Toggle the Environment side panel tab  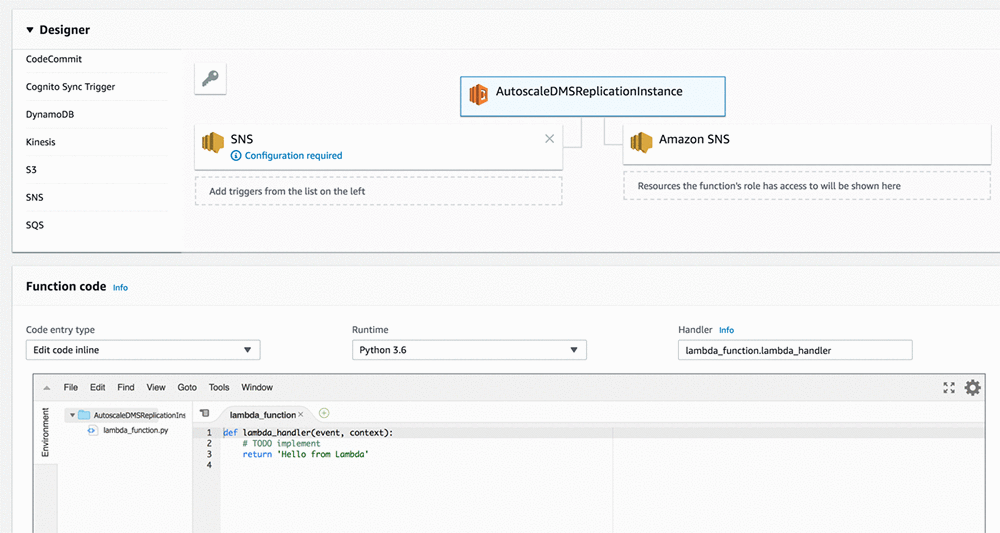[45, 432]
